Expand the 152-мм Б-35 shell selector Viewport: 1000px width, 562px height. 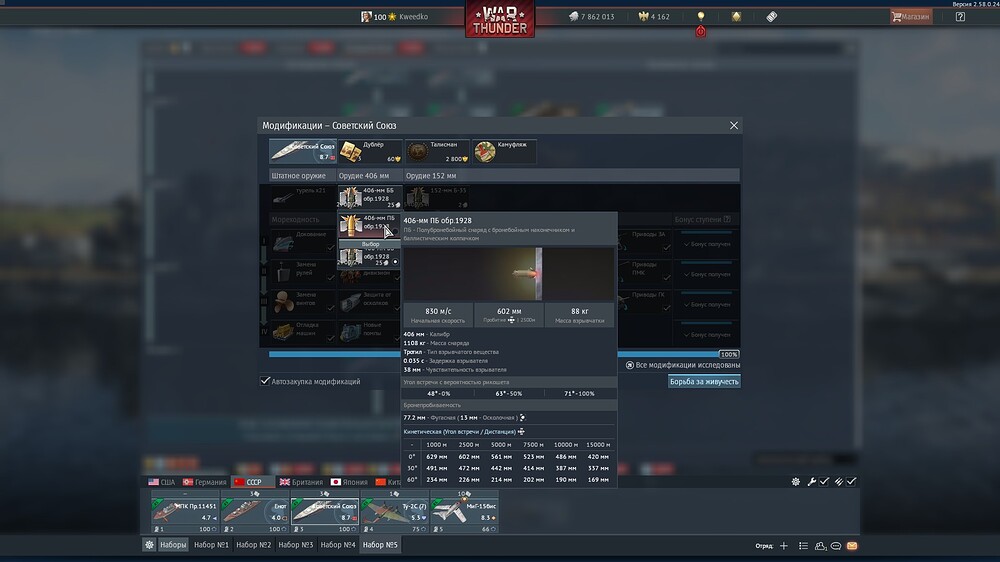[x=437, y=198]
